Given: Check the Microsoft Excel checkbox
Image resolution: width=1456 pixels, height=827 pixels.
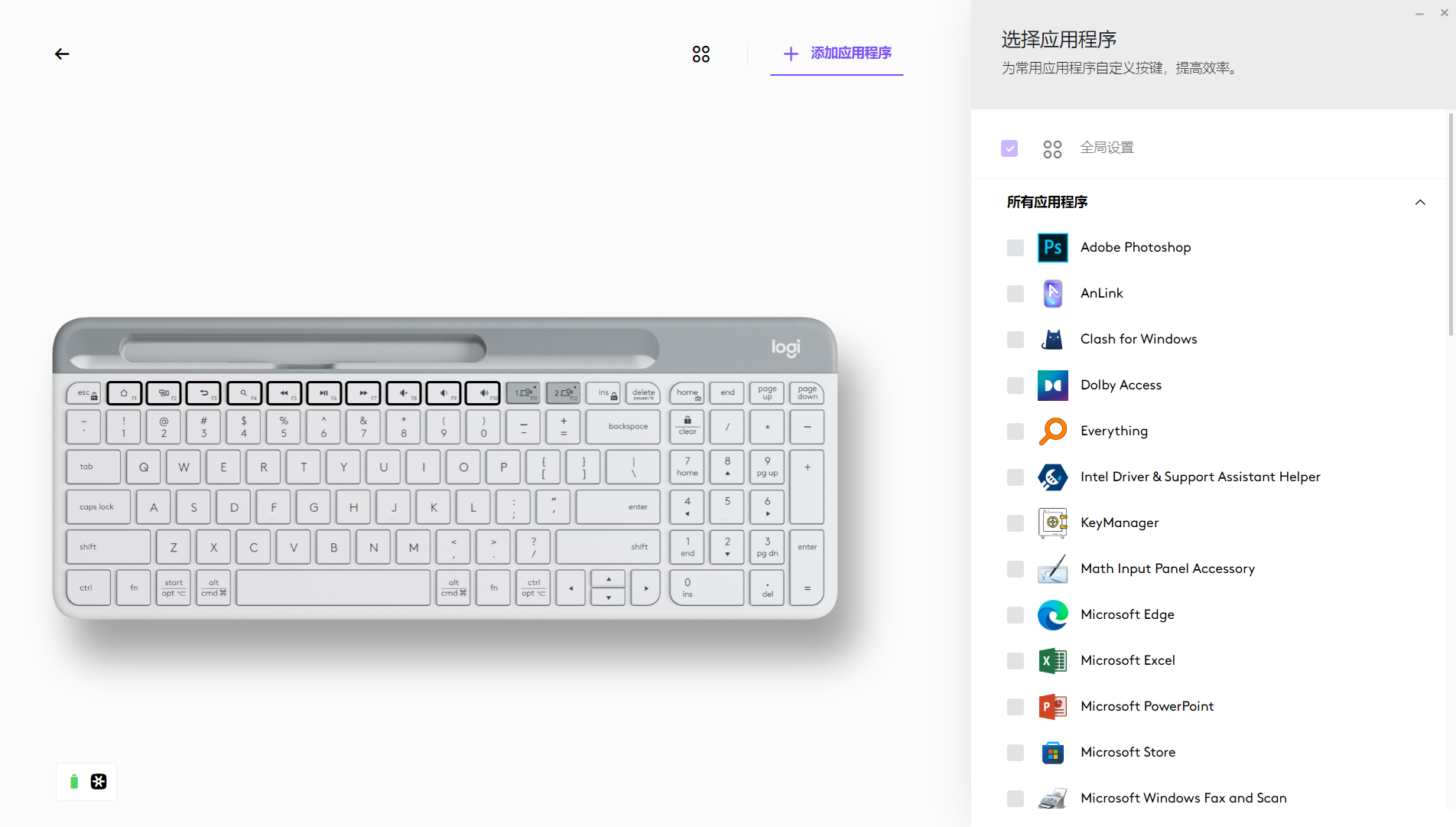Looking at the screenshot, I should point(1016,661).
